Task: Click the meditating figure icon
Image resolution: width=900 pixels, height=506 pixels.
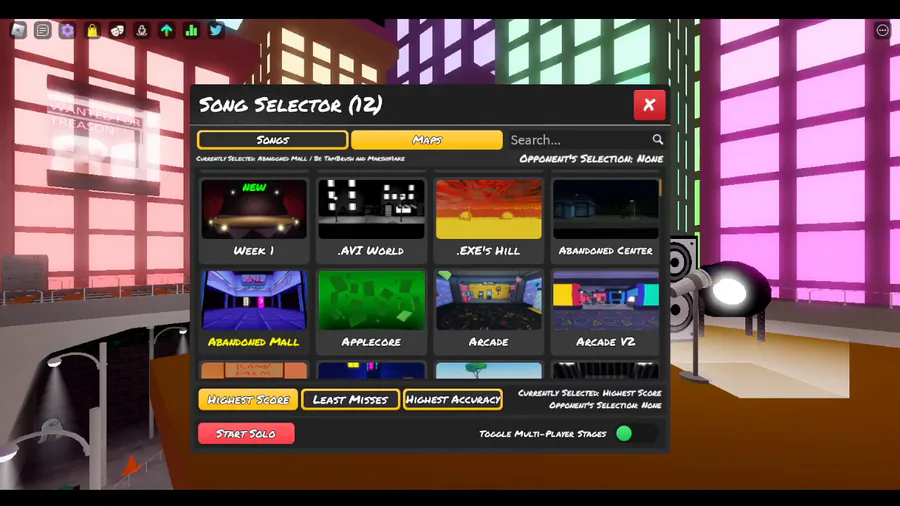Action: pos(142,30)
